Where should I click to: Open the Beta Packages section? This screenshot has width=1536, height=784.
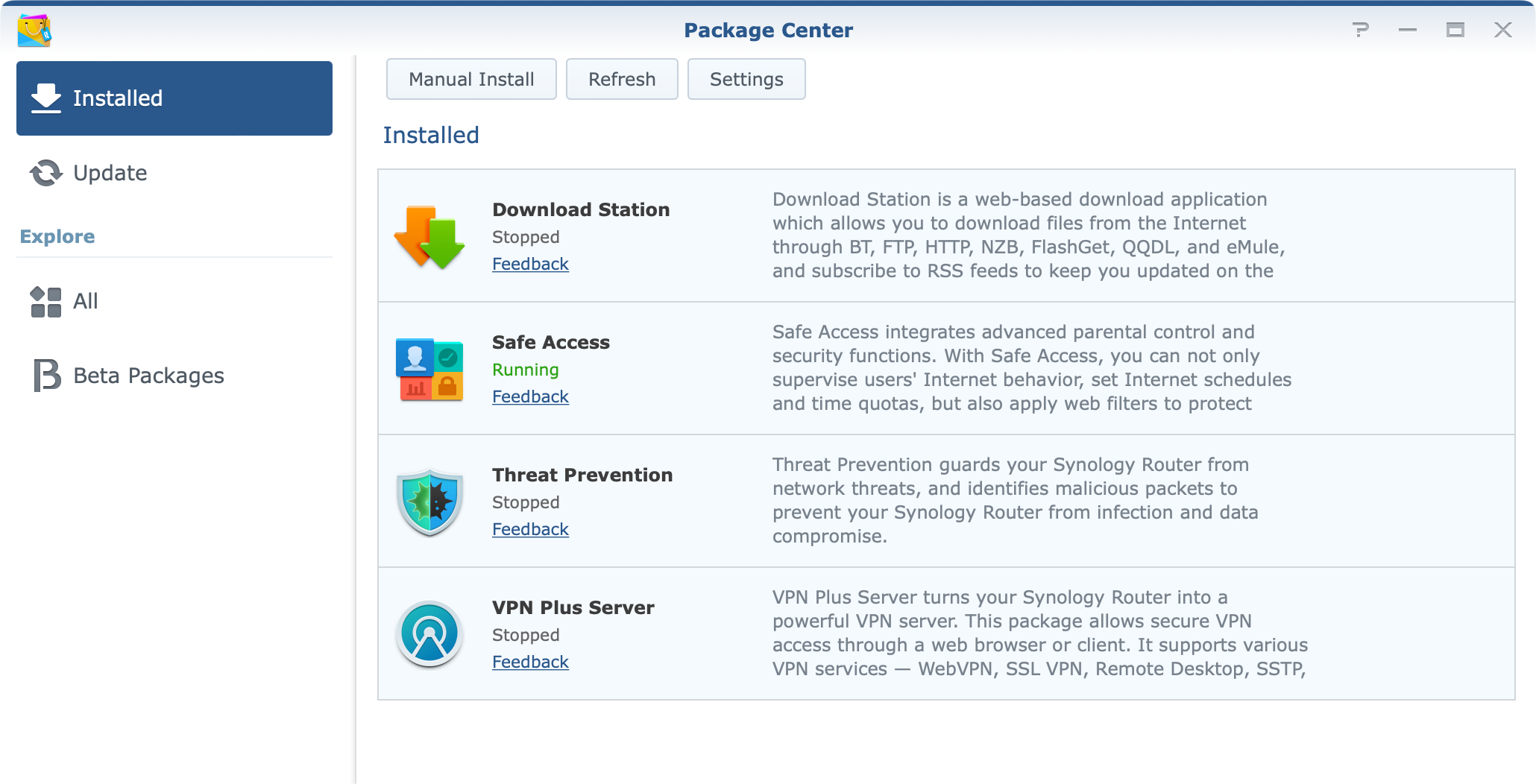point(174,376)
